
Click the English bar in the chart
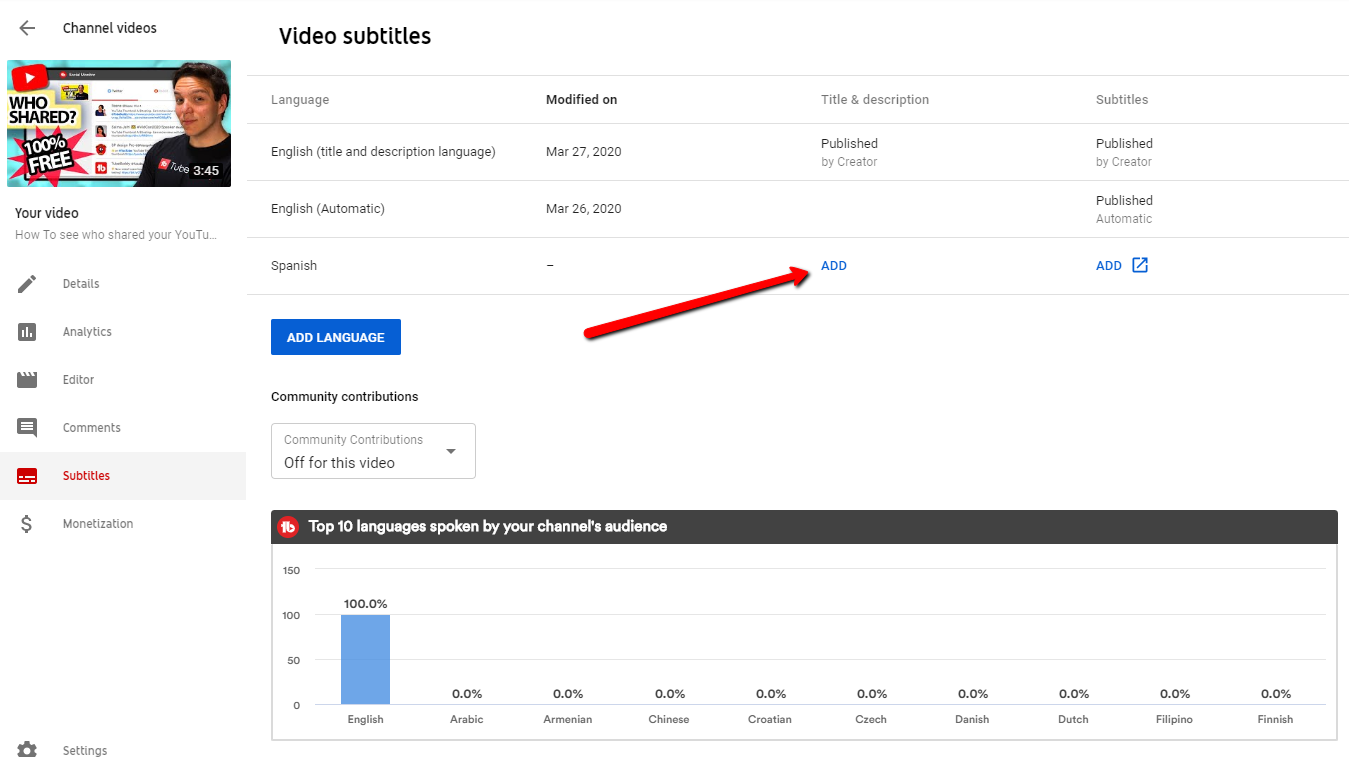coord(365,660)
